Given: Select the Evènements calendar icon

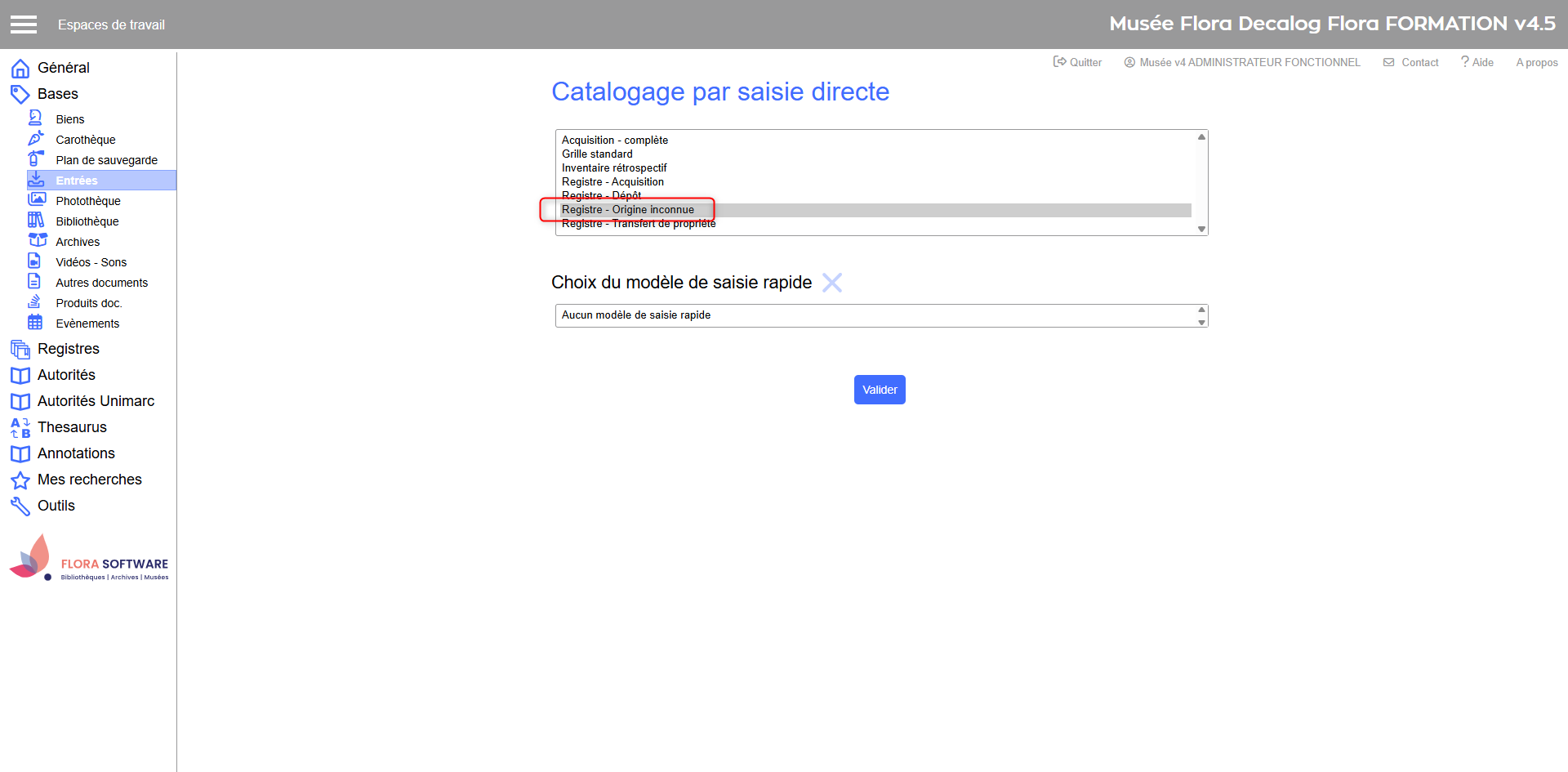Looking at the screenshot, I should coord(35,322).
